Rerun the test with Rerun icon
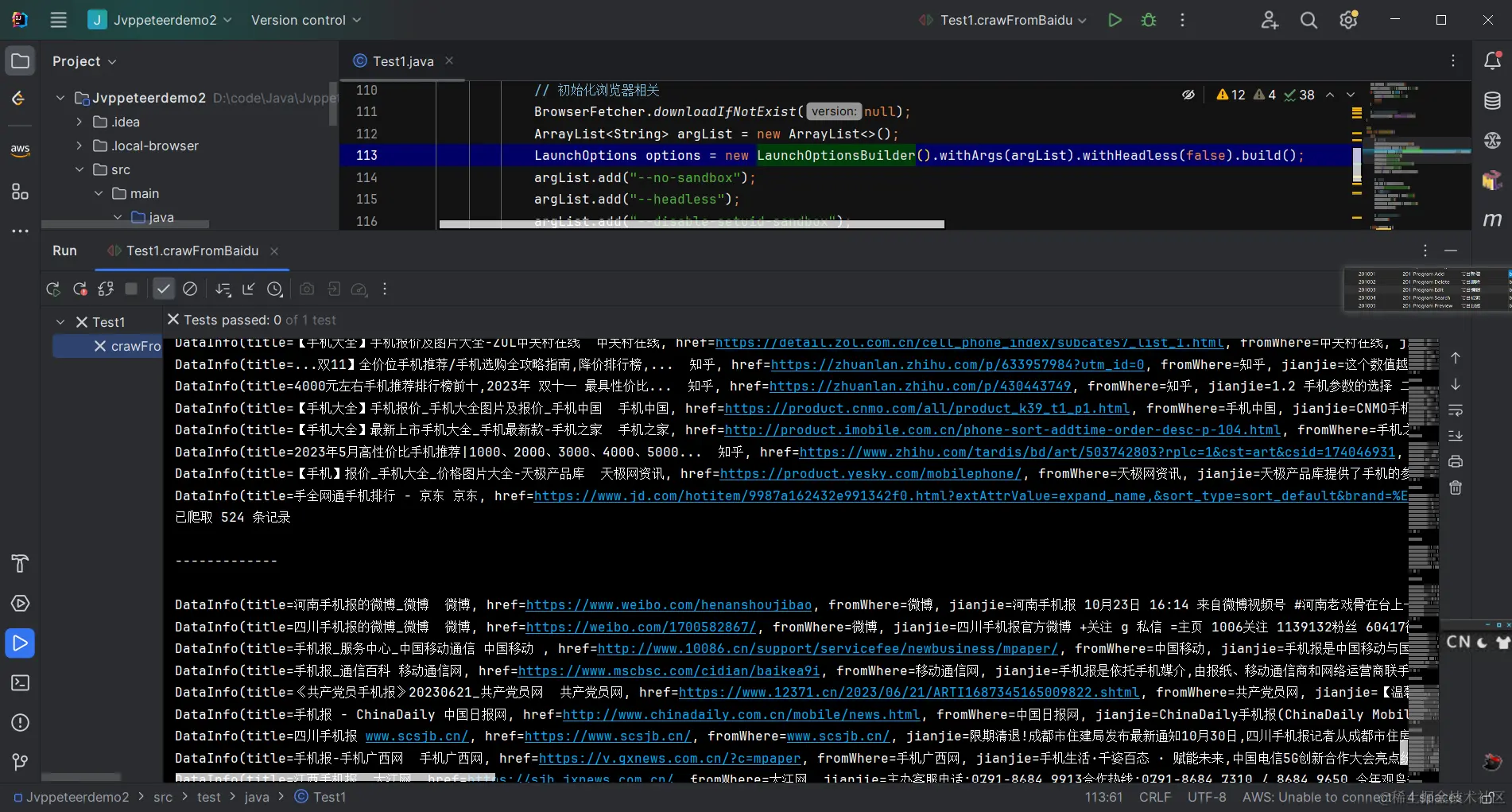Image resolution: width=1512 pixels, height=812 pixels. point(53,289)
